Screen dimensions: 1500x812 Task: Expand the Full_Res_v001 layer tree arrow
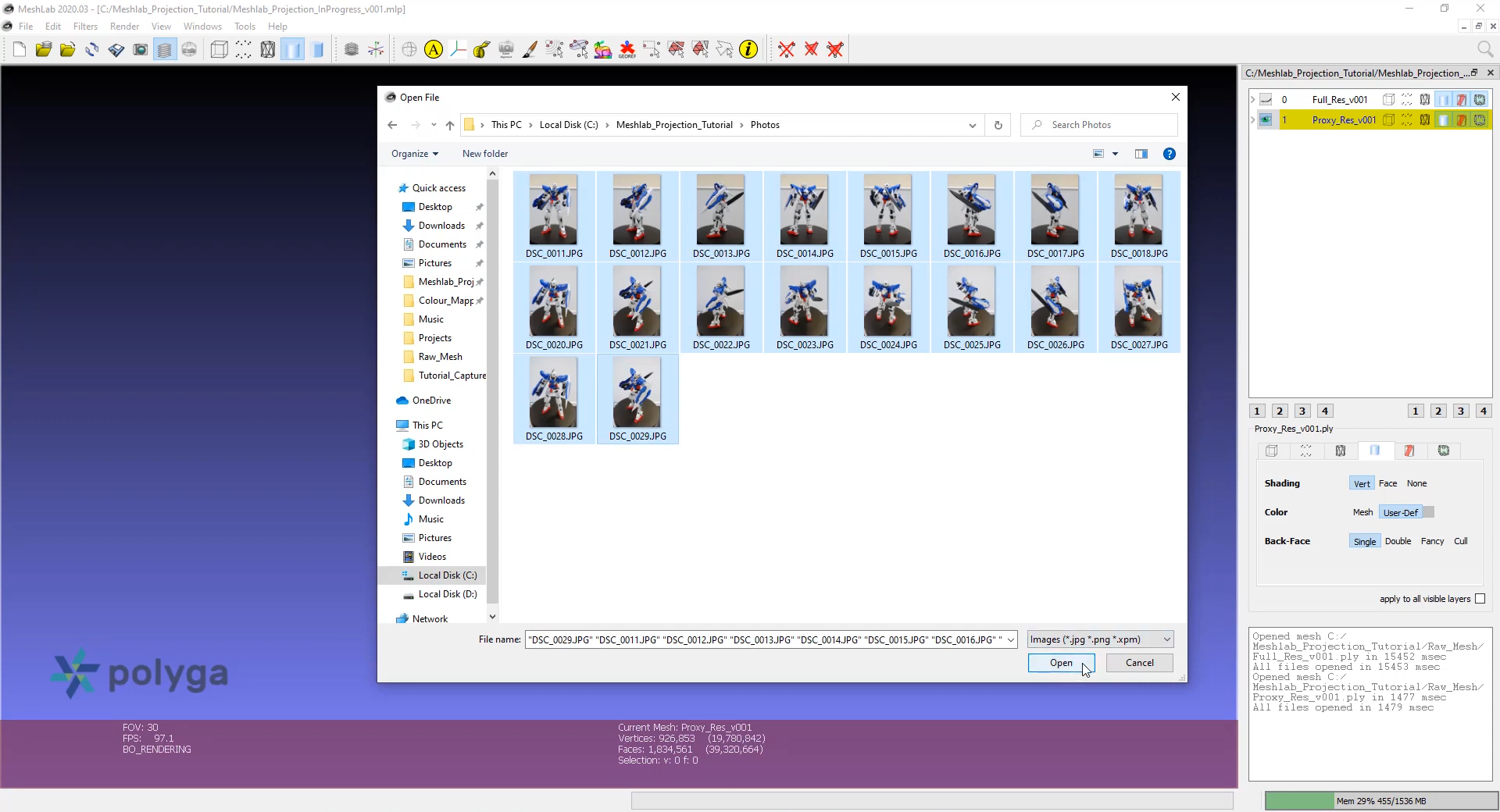pos(1252,100)
